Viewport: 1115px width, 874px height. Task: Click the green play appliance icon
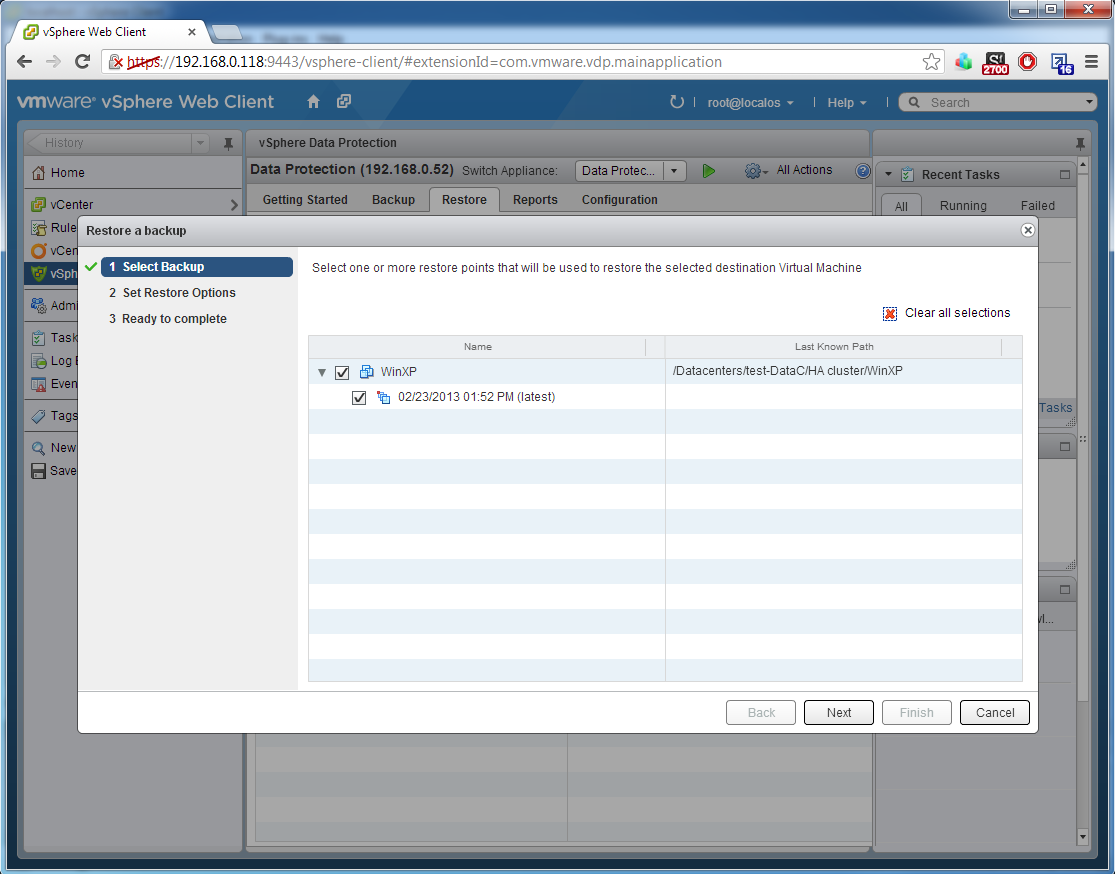[708, 171]
